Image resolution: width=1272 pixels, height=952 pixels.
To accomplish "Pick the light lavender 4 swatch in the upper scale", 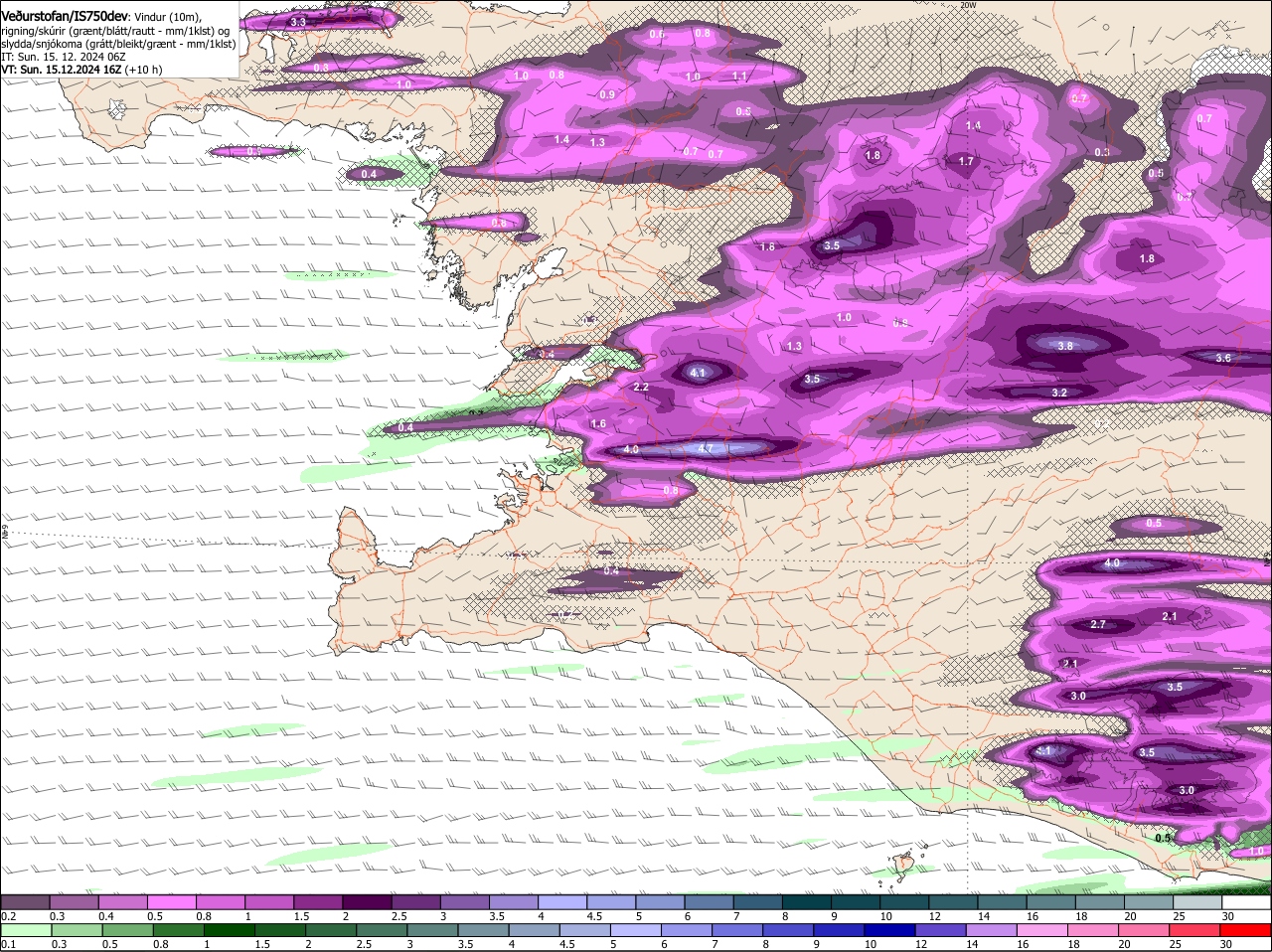I will [x=561, y=901].
